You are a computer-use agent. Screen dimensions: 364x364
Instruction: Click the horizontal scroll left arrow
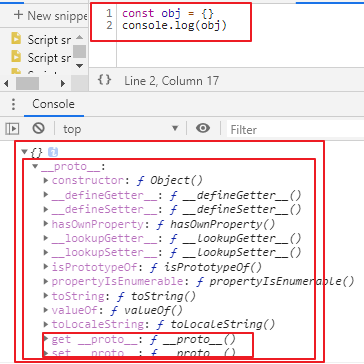point(6,83)
